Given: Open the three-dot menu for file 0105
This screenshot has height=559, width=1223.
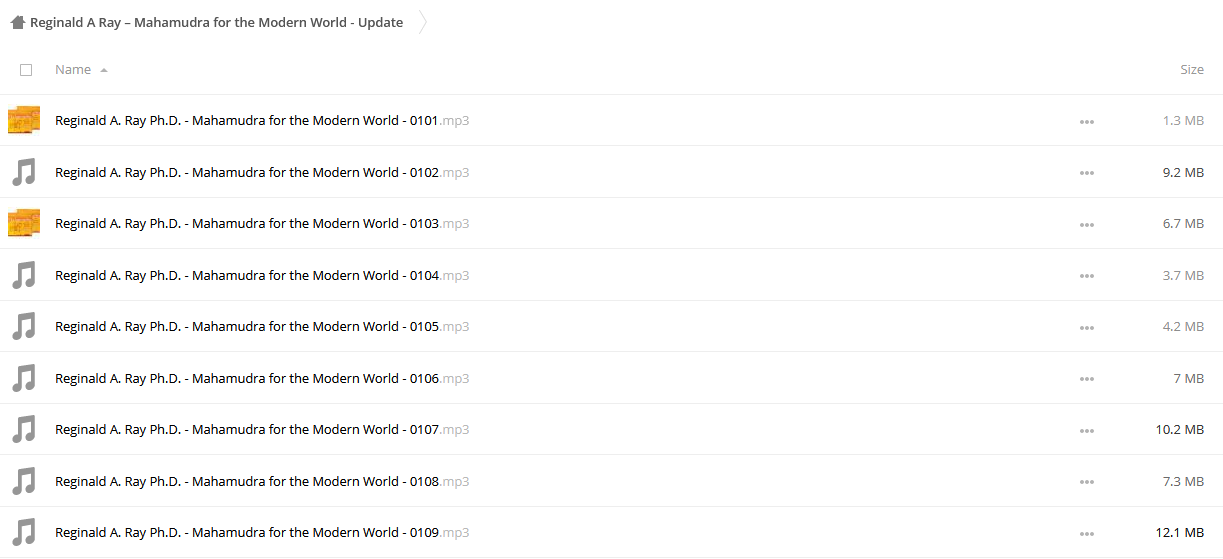Looking at the screenshot, I should (x=1087, y=327).
